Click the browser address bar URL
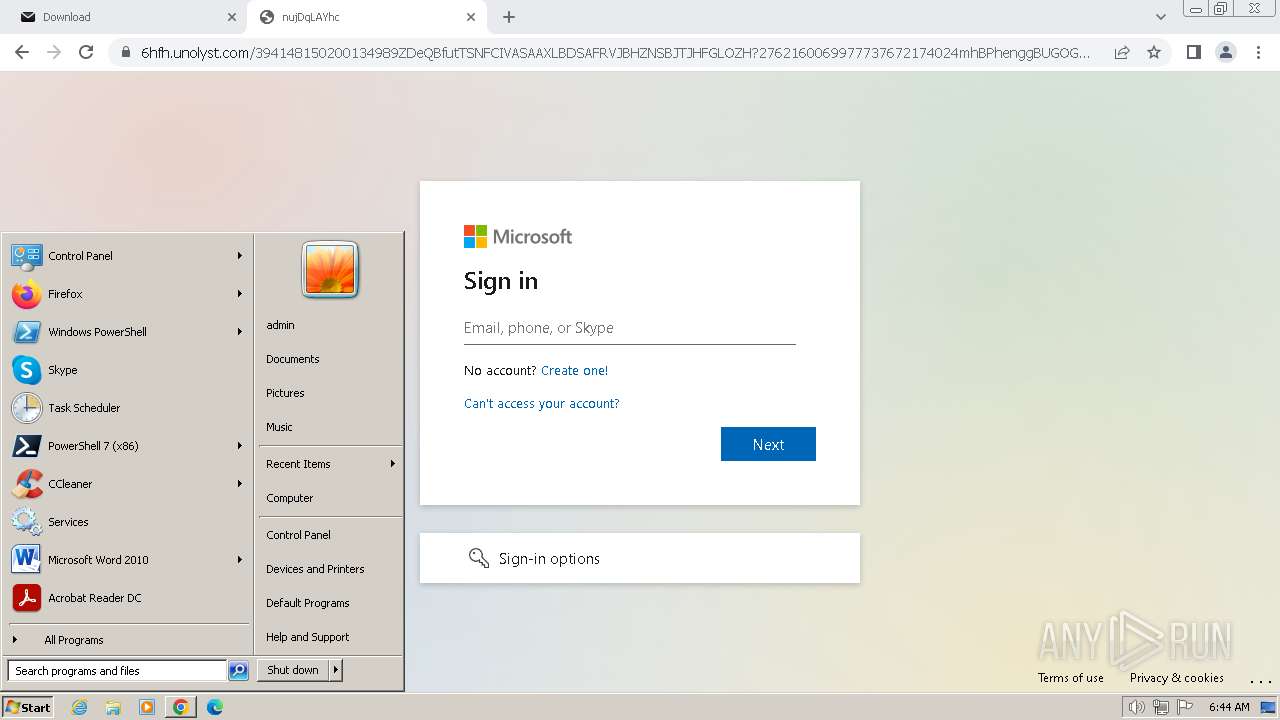Image resolution: width=1280 pixels, height=720 pixels. click(x=616, y=53)
